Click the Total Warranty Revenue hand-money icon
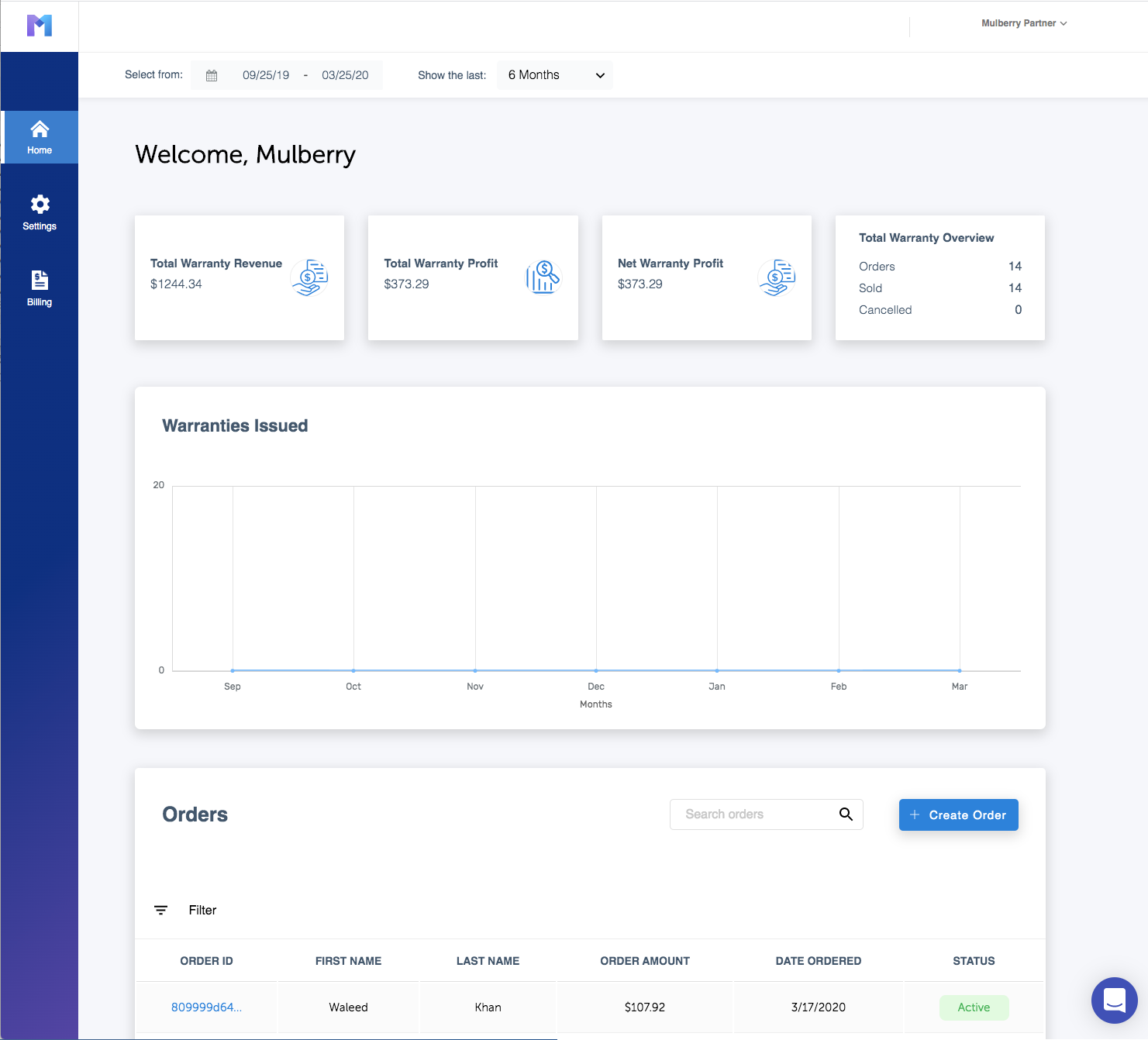The width and height of the screenshot is (1148, 1040). (310, 277)
